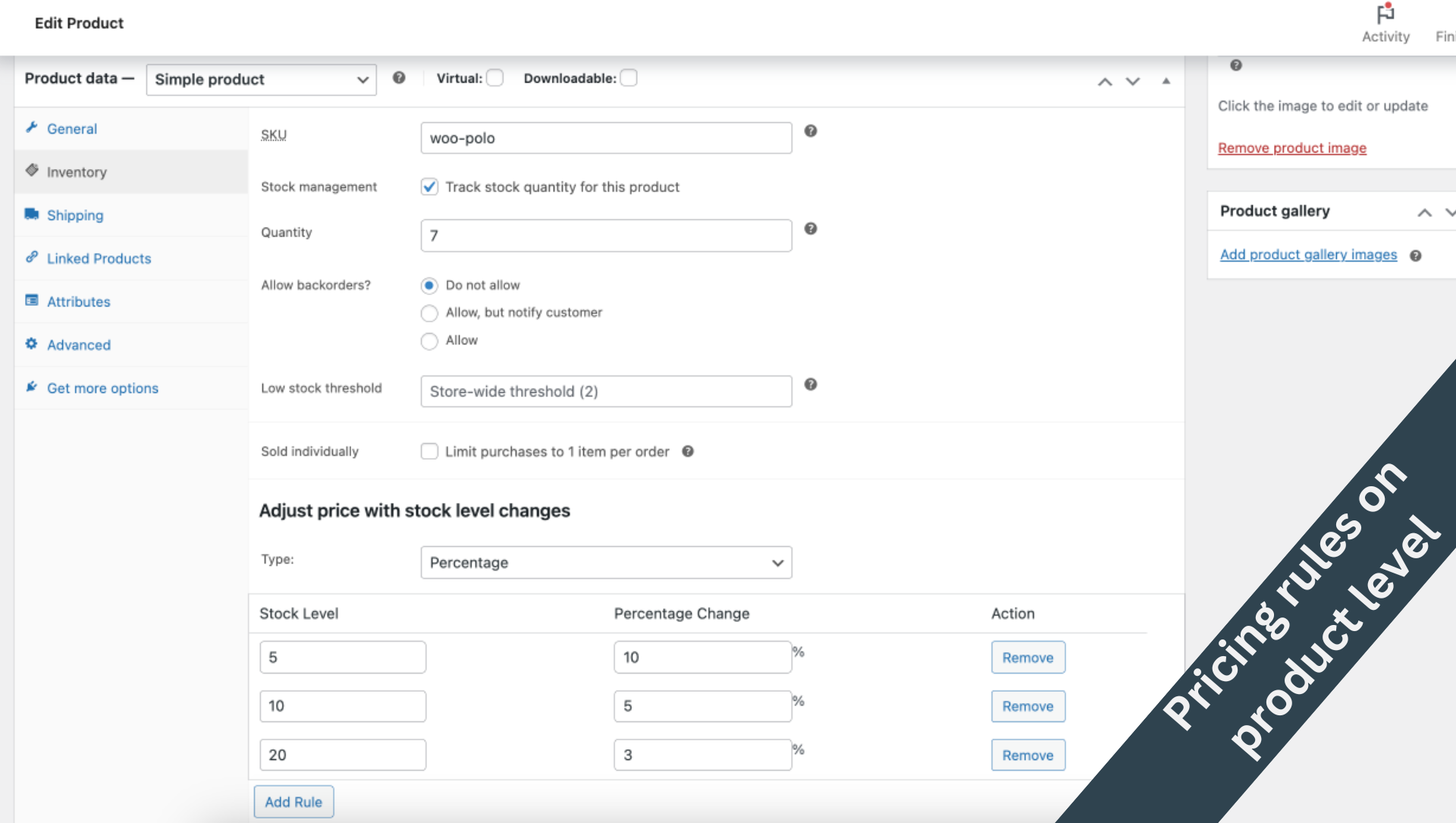1456x823 pixels.
Task: Move Product gallery panel up
Action: (1425, 212)
